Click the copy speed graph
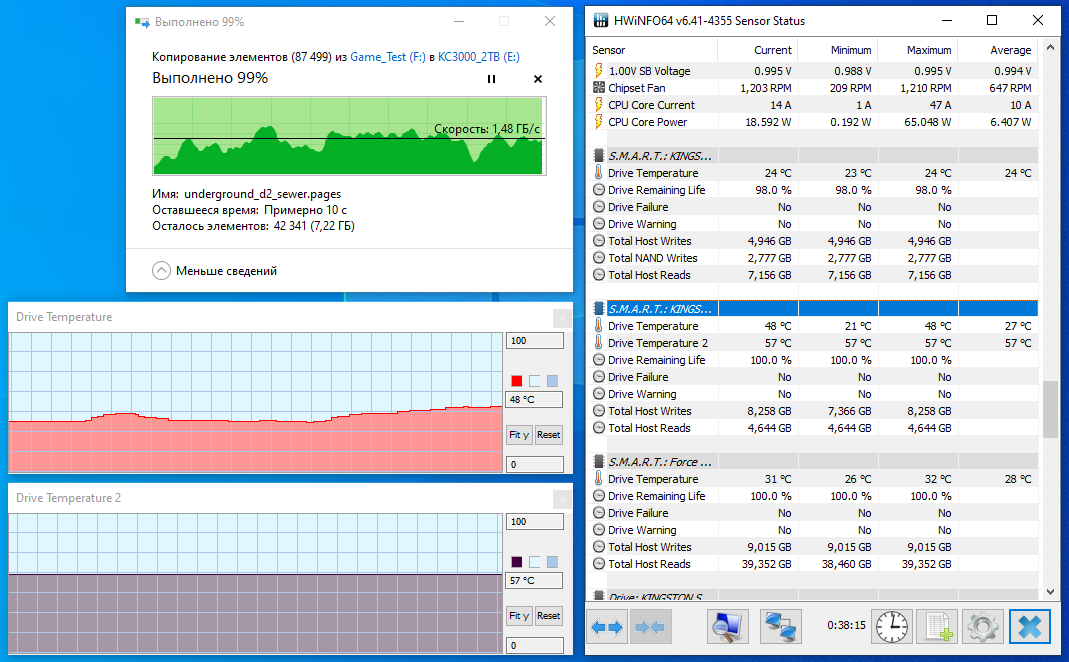Image resolution: width=1069 pixels, height=662 pixels. point(348,136)
